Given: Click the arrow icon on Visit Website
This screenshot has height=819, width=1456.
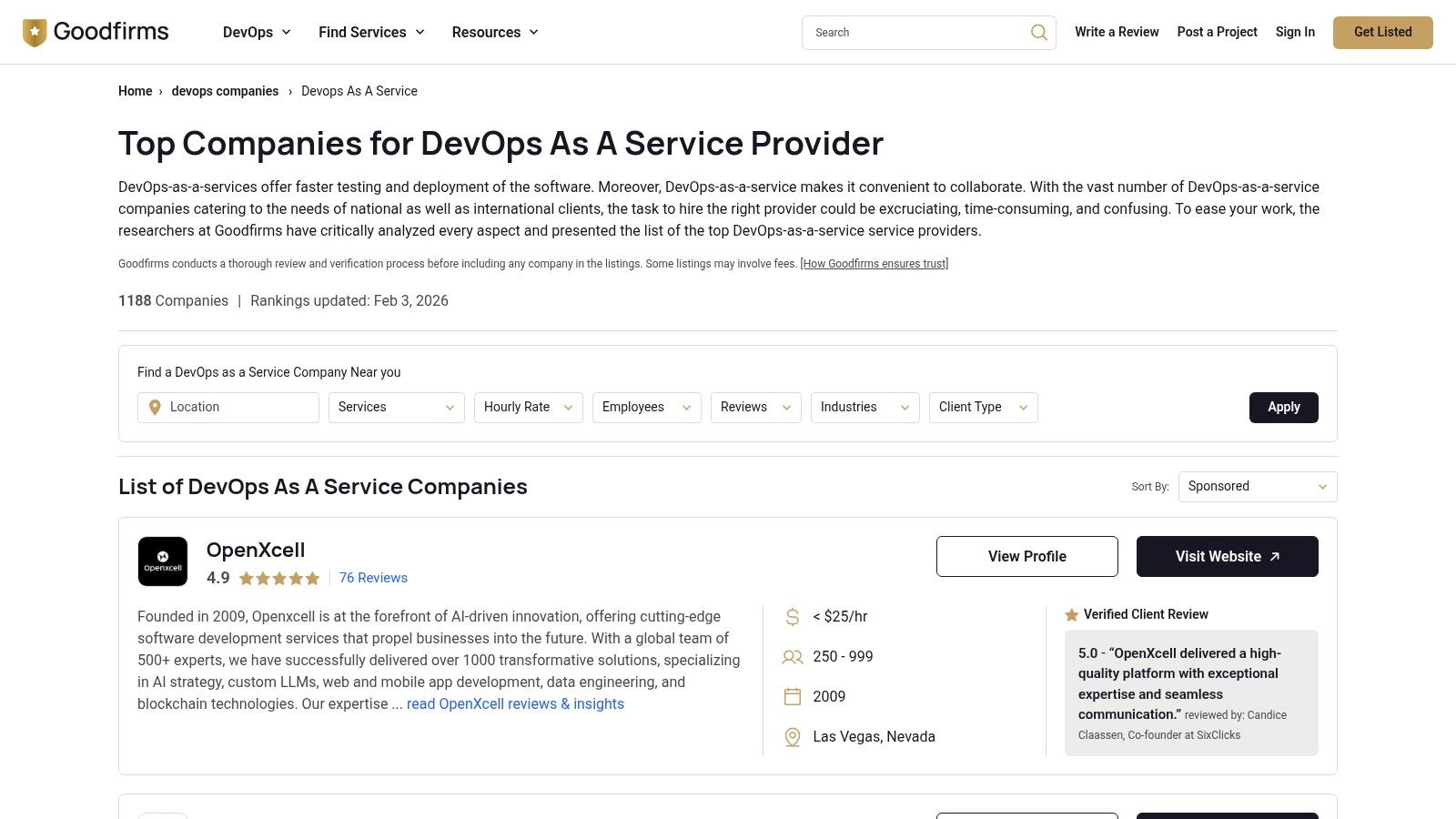Looking at the screenshot, I should 1275,556.
